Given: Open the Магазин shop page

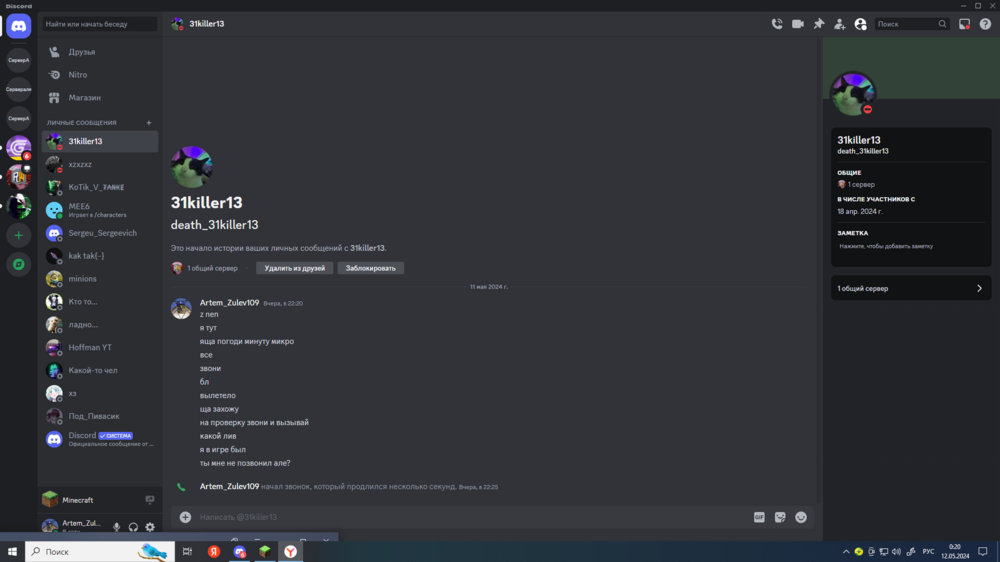Looking at the screenshot, I should pos(99,98).
